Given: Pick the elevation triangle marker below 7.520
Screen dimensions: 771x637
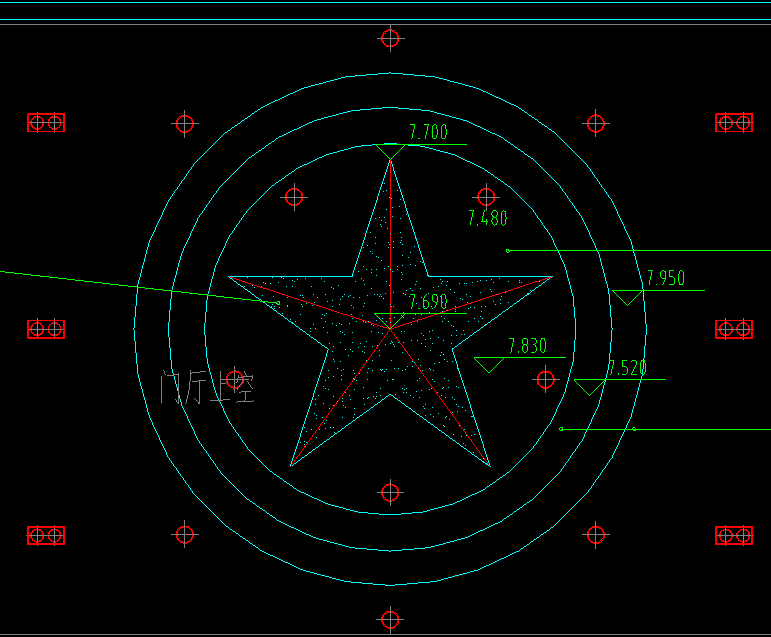Looking at the screenshot, I should 589,387.
